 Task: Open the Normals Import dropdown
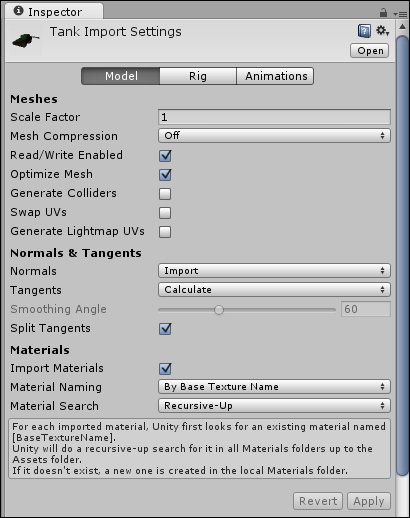tap(274, 271)
